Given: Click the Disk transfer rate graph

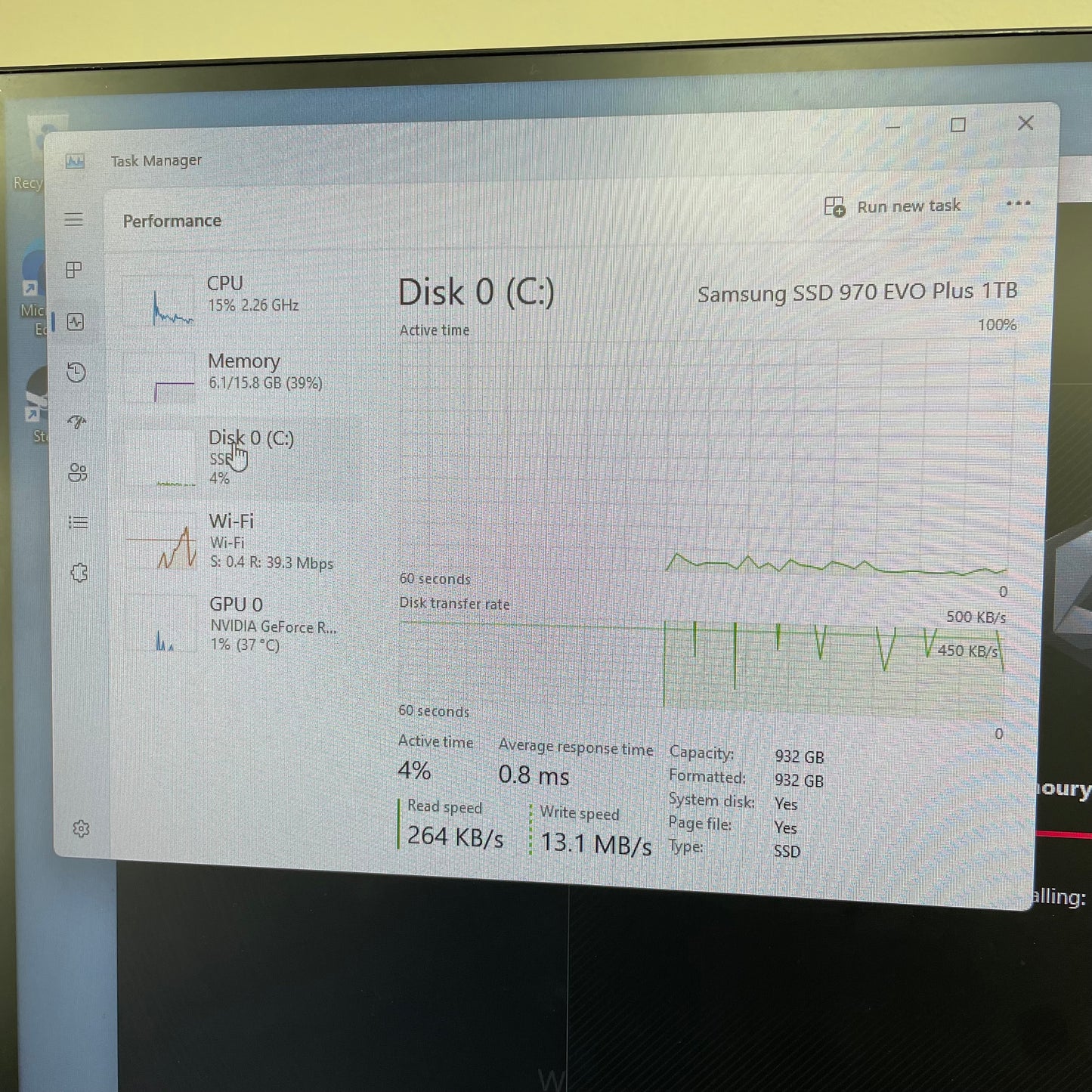Looking at the screenshot, I should point(703,667).
